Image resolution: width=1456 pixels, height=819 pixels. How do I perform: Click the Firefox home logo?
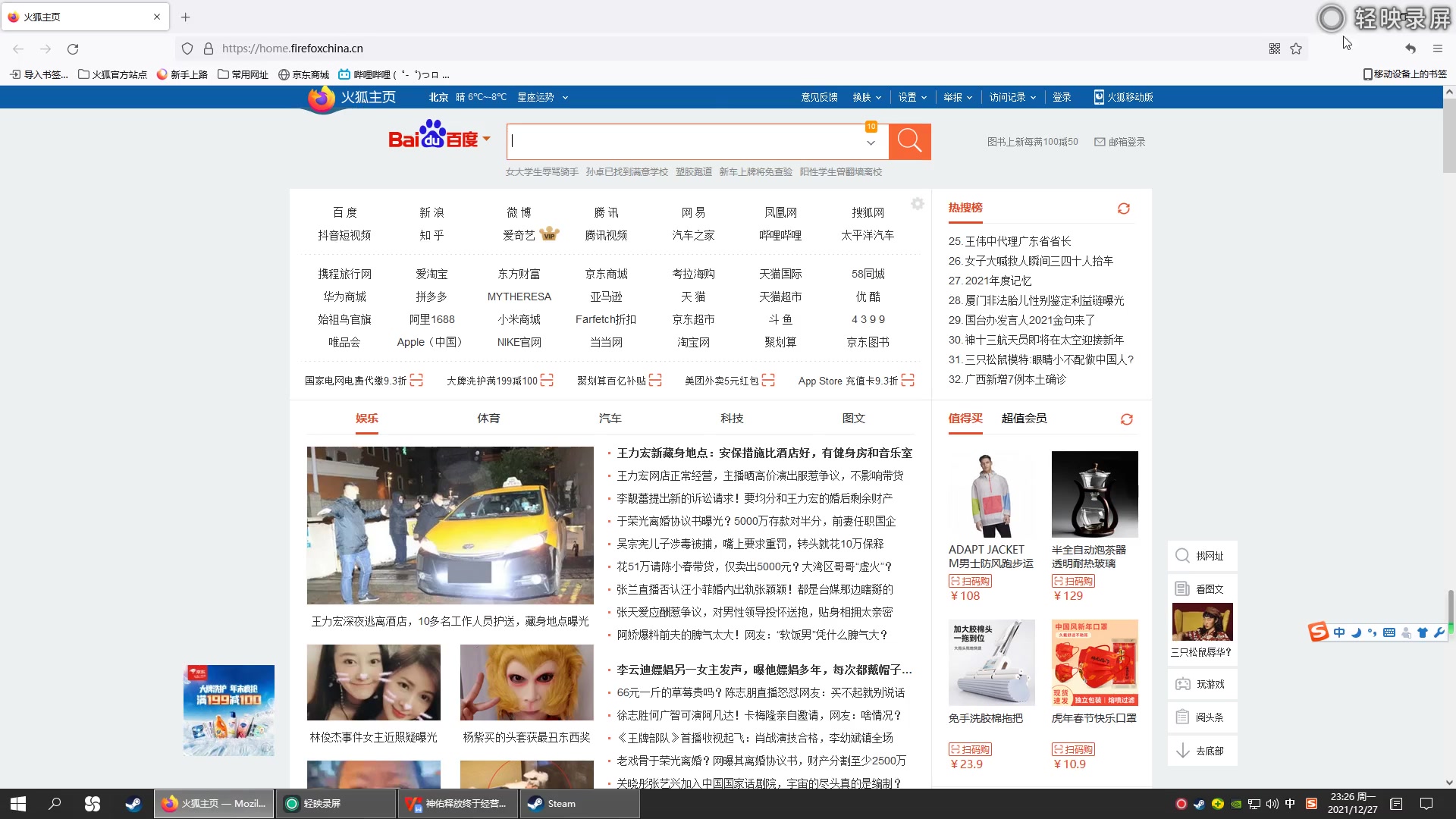point(352,98)
